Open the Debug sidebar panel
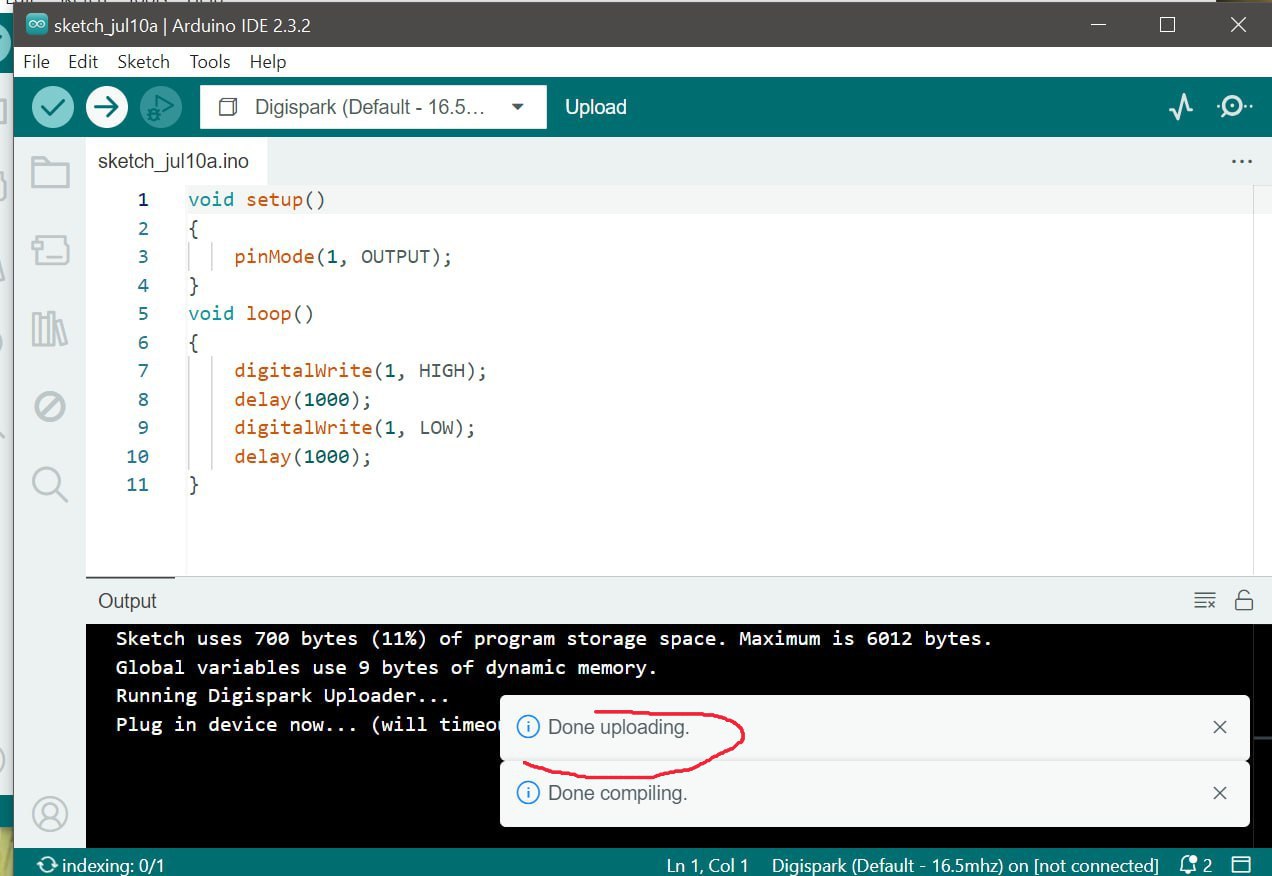Viewport: 1272px width, 876px height. [50, 407]
